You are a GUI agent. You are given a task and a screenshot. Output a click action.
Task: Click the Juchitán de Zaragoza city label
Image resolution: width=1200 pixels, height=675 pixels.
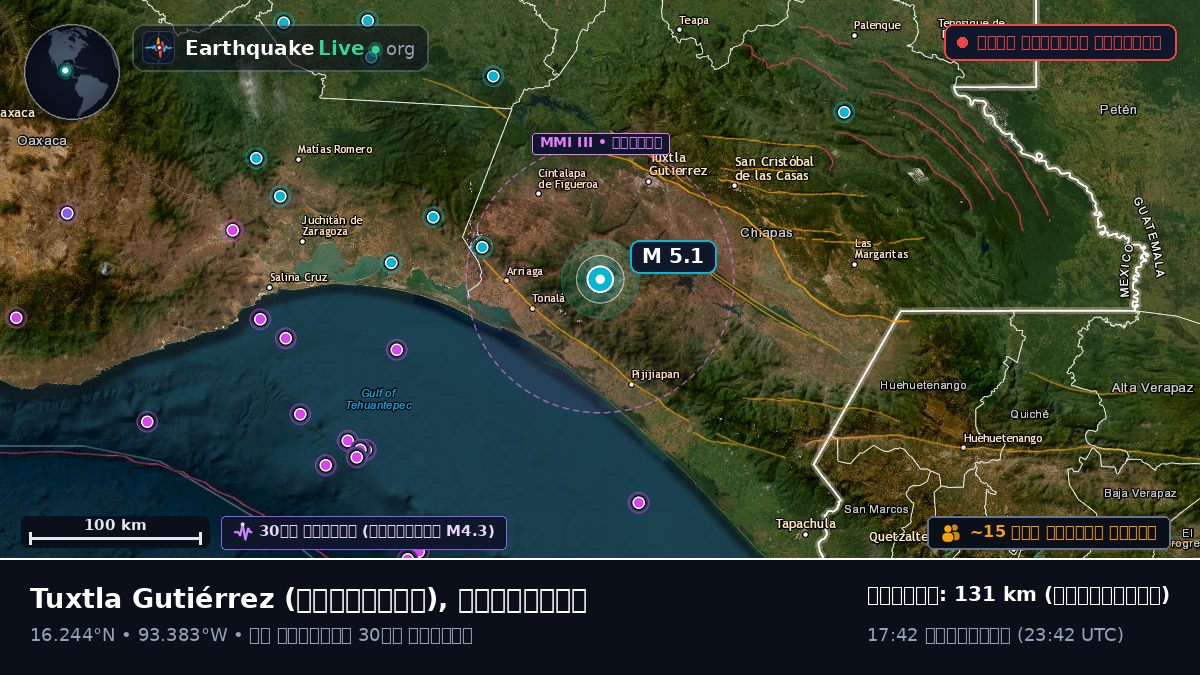coord(332,225)
